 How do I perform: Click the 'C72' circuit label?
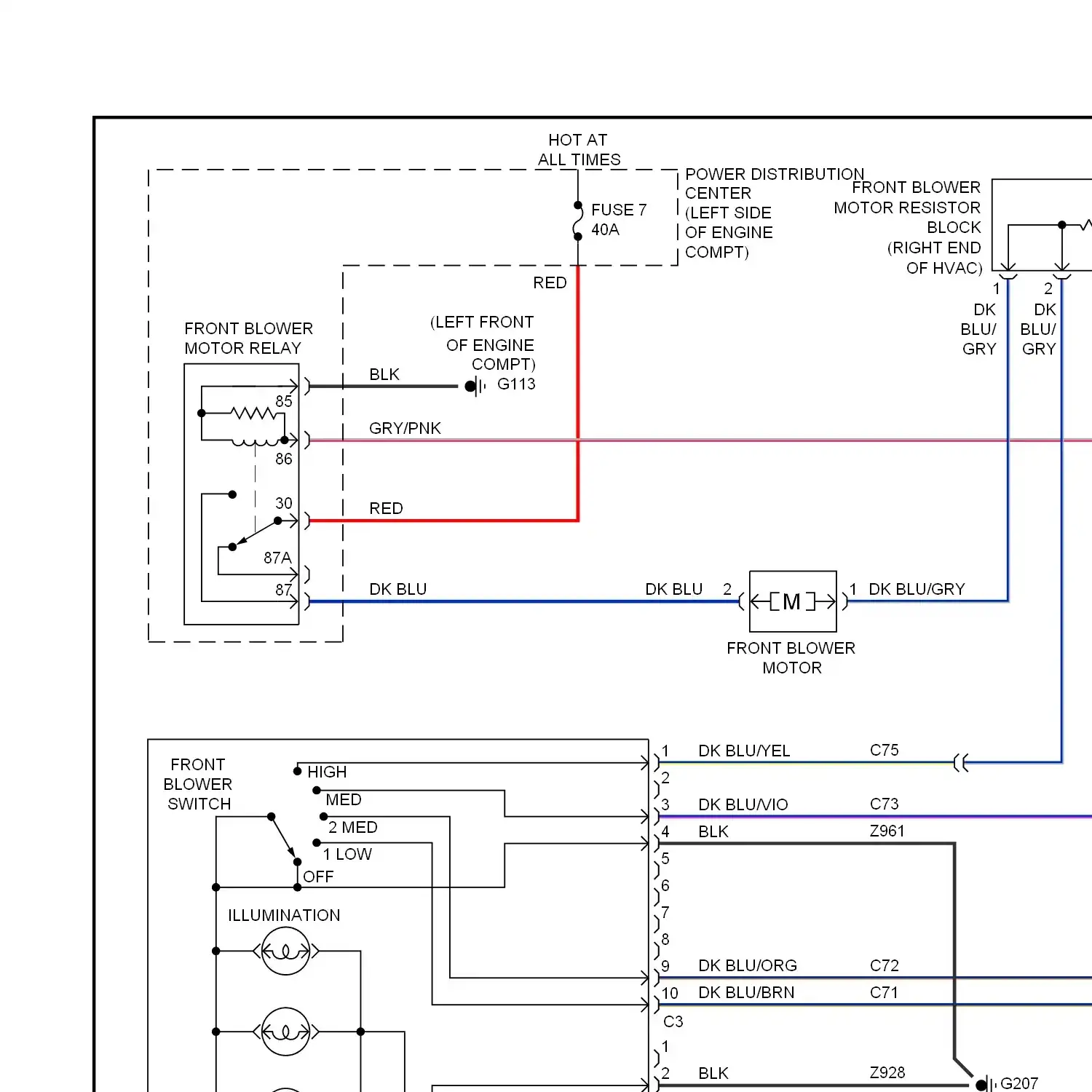click(885, 965)
